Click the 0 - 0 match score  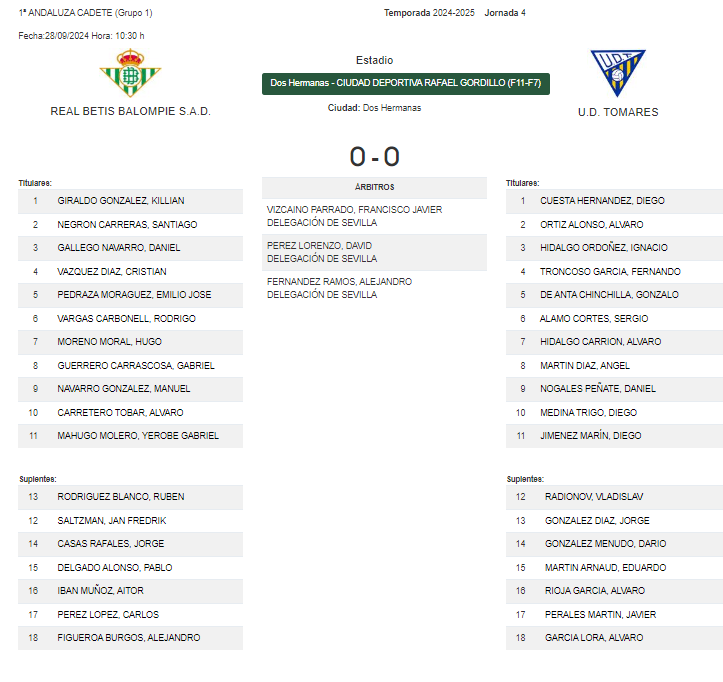click(374, 157)
